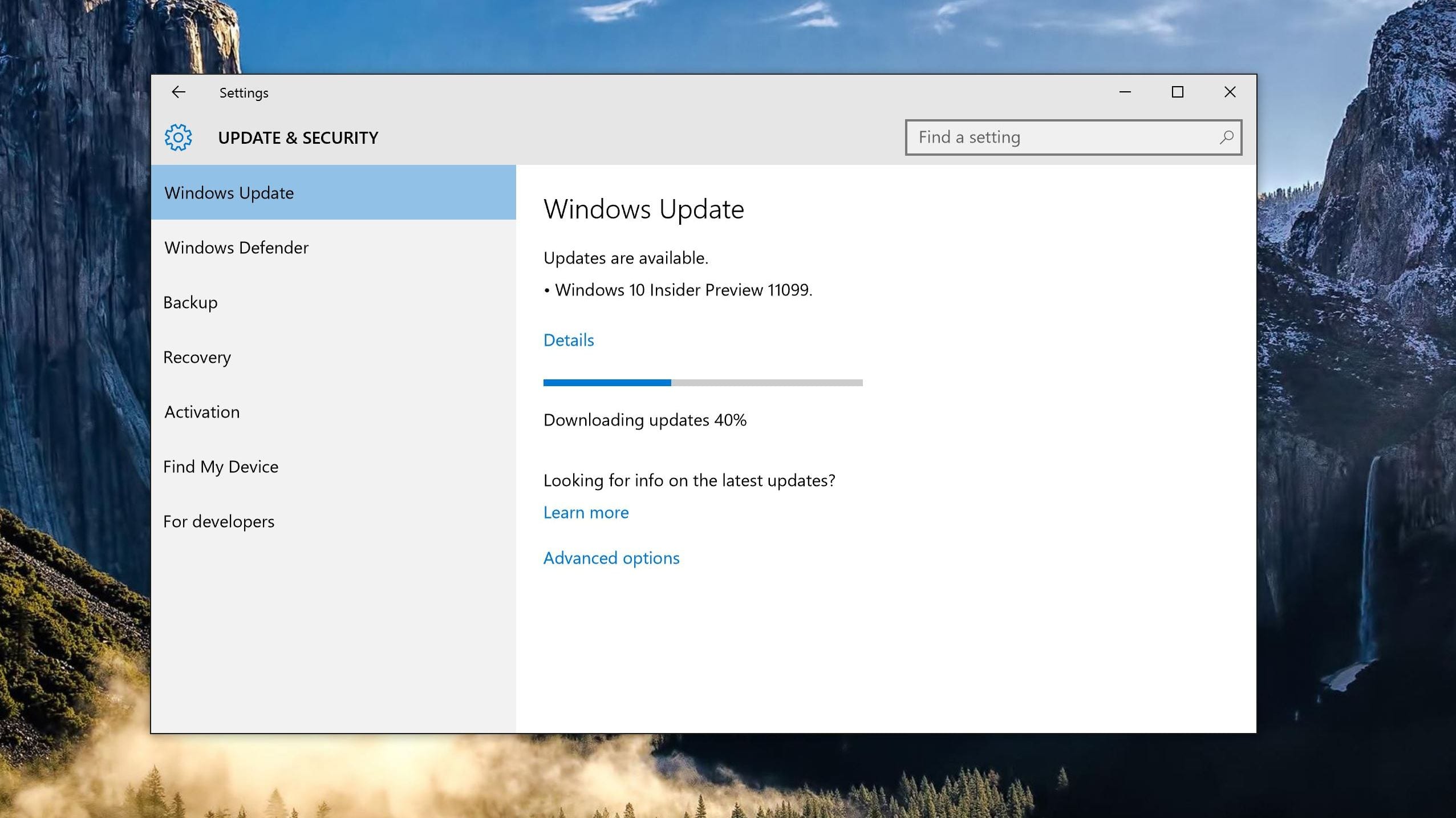Image resolution: width=1456 pixels, height=818 pixels.
Task: Click the download progress bar
Action: coord(703,383)
